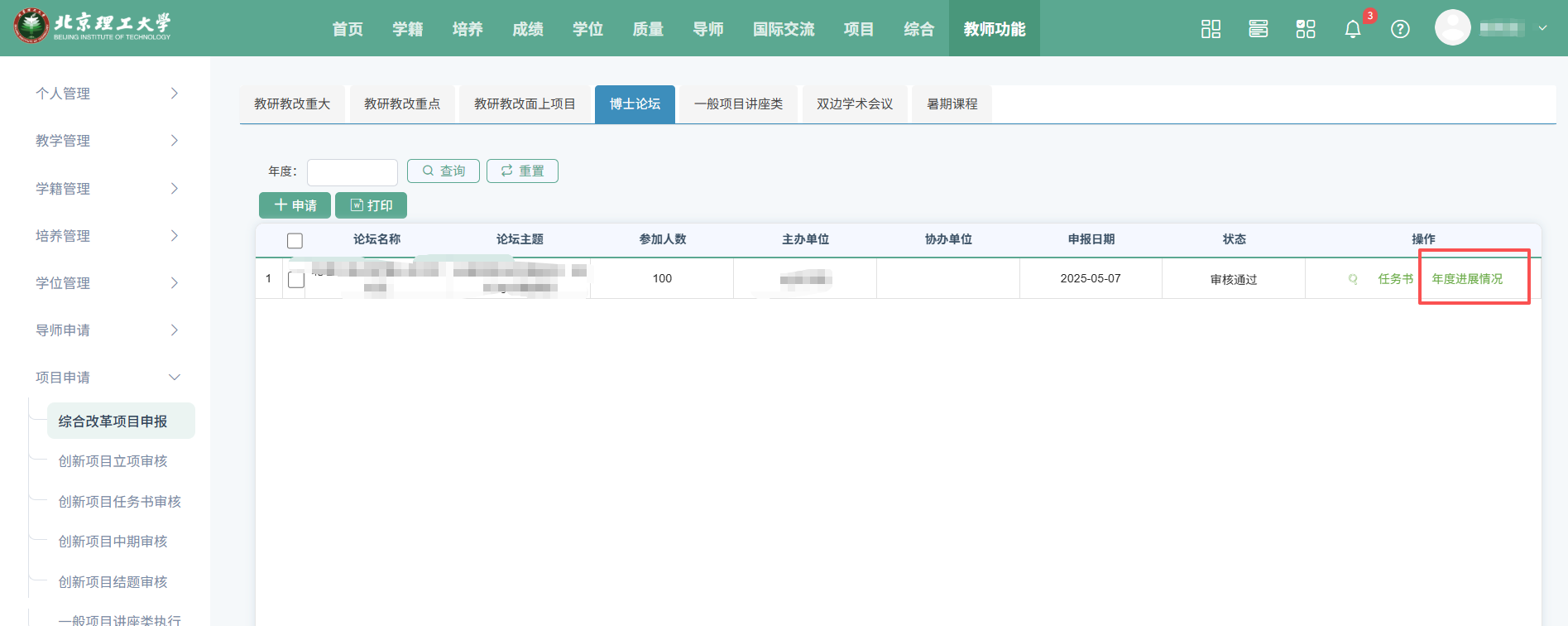Click the stacked list view icon
1568x626 pixels.
point(1258,29)
